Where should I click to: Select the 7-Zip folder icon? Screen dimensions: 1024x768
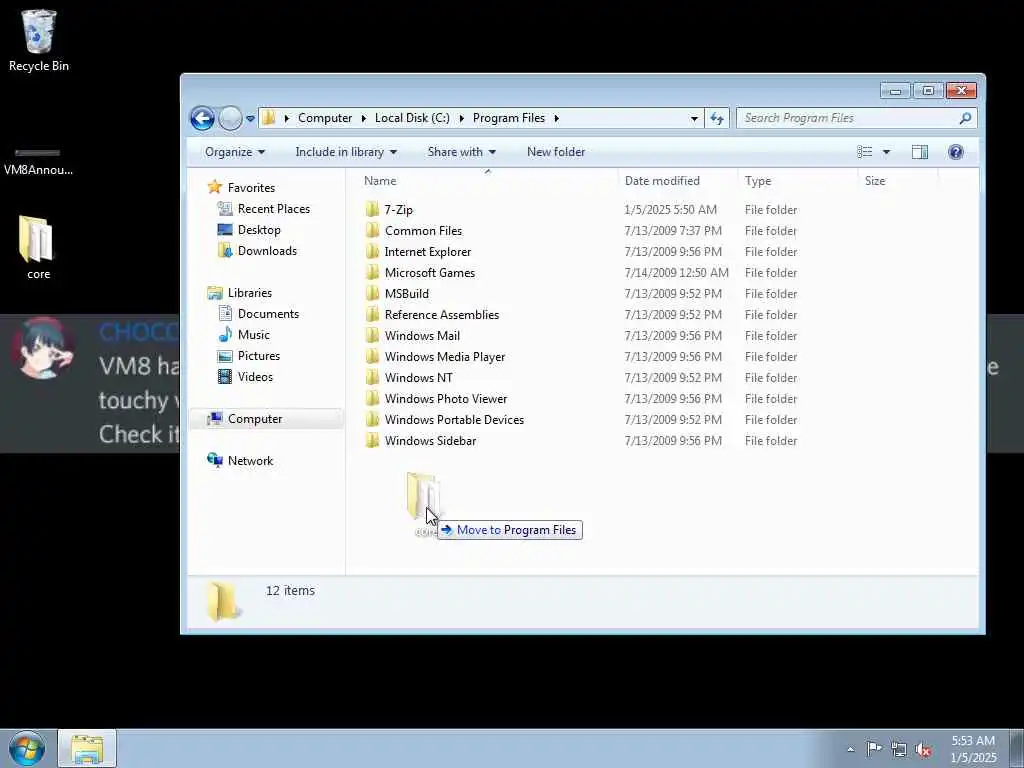[x=372, y=210]
